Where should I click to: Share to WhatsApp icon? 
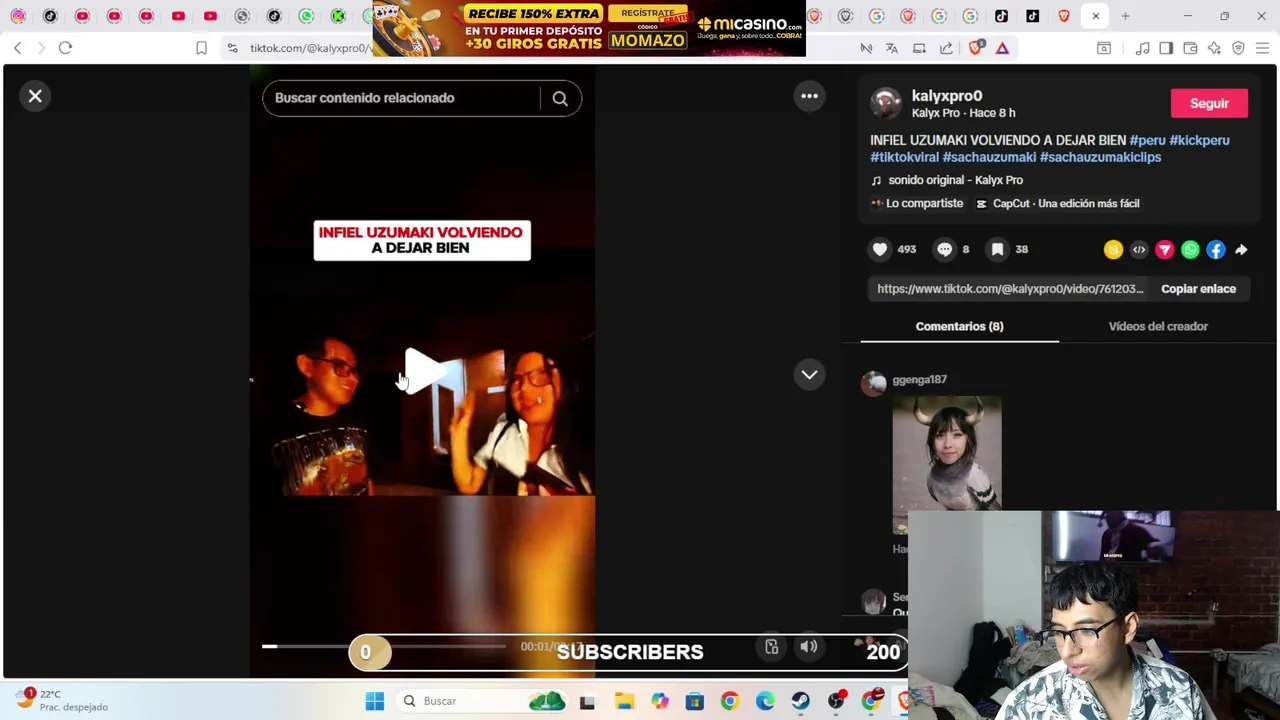pyautogui.click(x=1190, y=250)
